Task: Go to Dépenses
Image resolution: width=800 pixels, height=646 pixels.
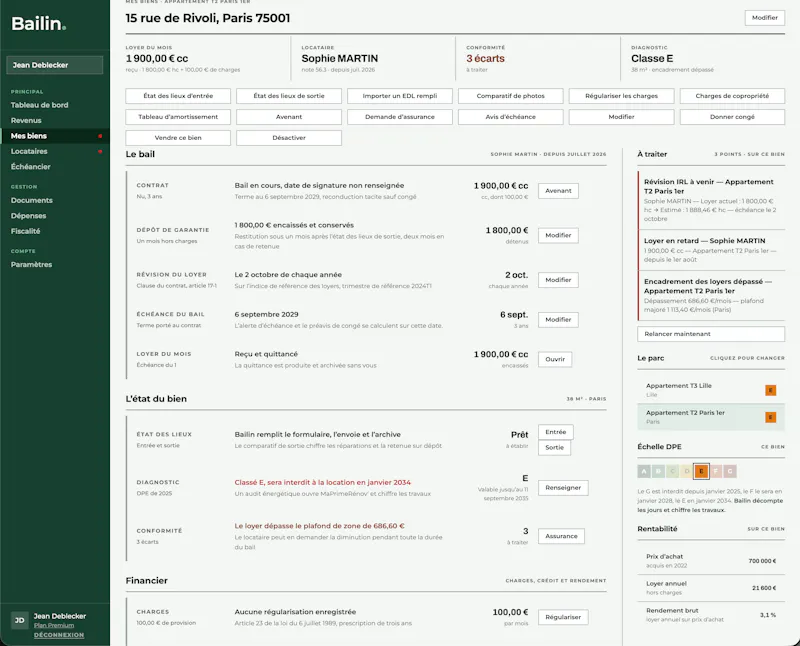Action: click(29, 215)
